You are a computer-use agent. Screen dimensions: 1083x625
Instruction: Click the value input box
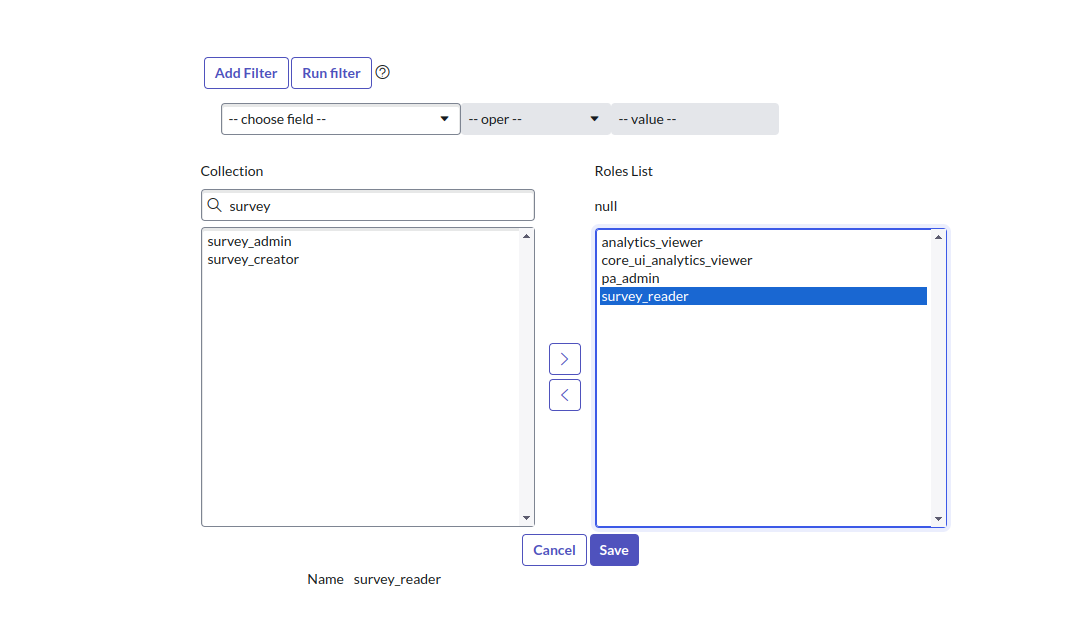click(694, 119)
